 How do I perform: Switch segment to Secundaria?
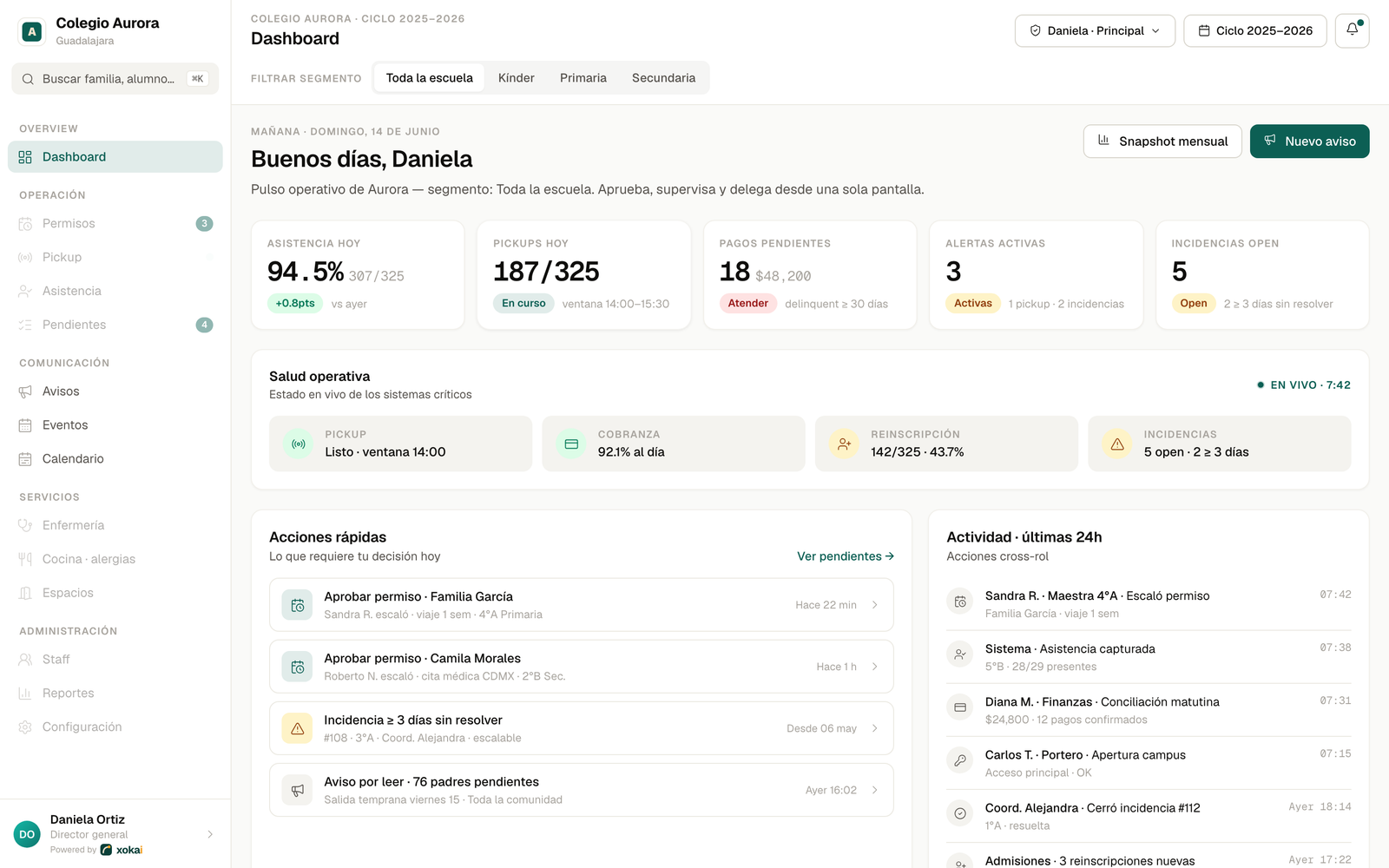tap(663, 78)
